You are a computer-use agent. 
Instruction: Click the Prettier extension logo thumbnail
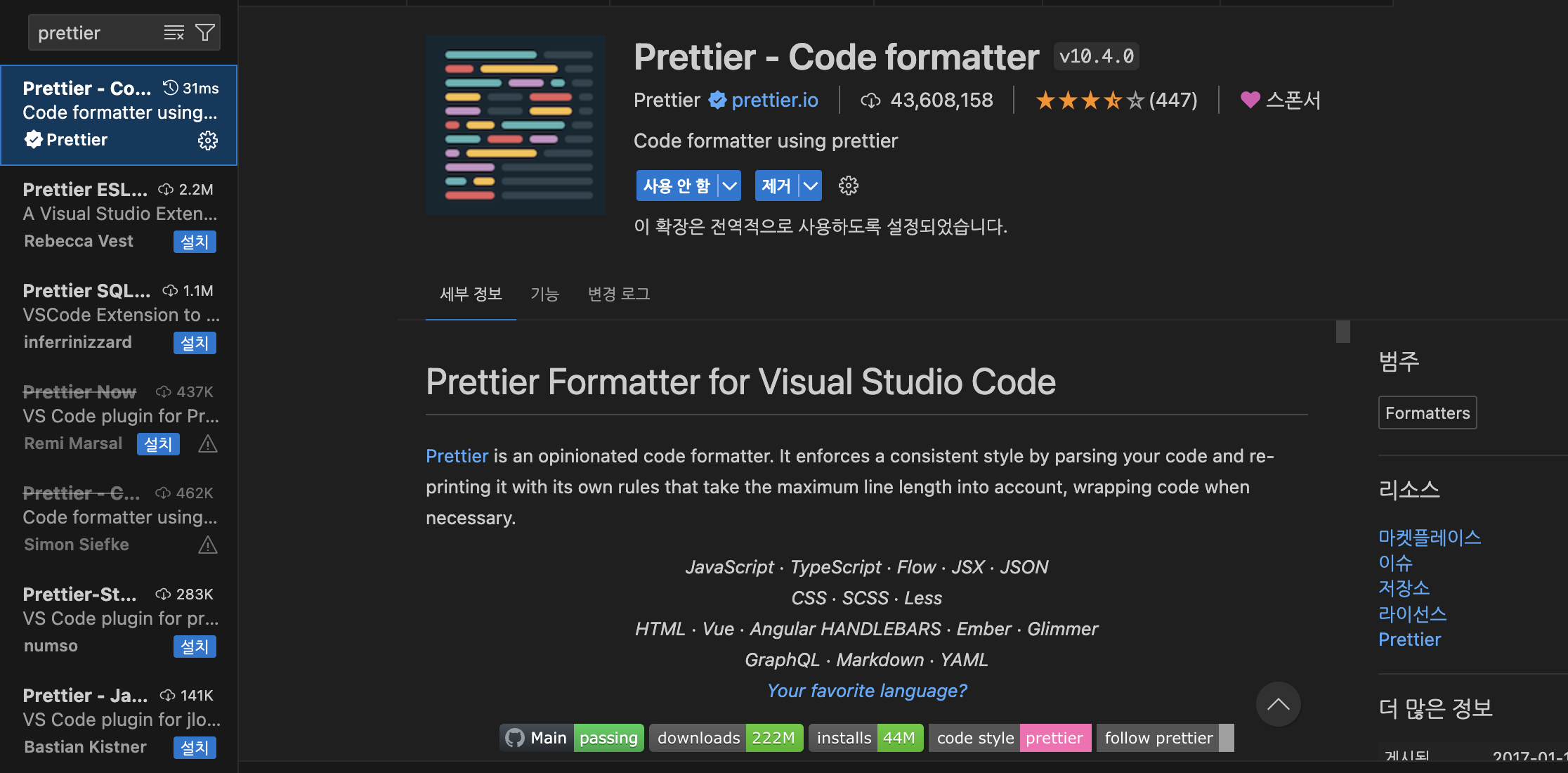515,125
